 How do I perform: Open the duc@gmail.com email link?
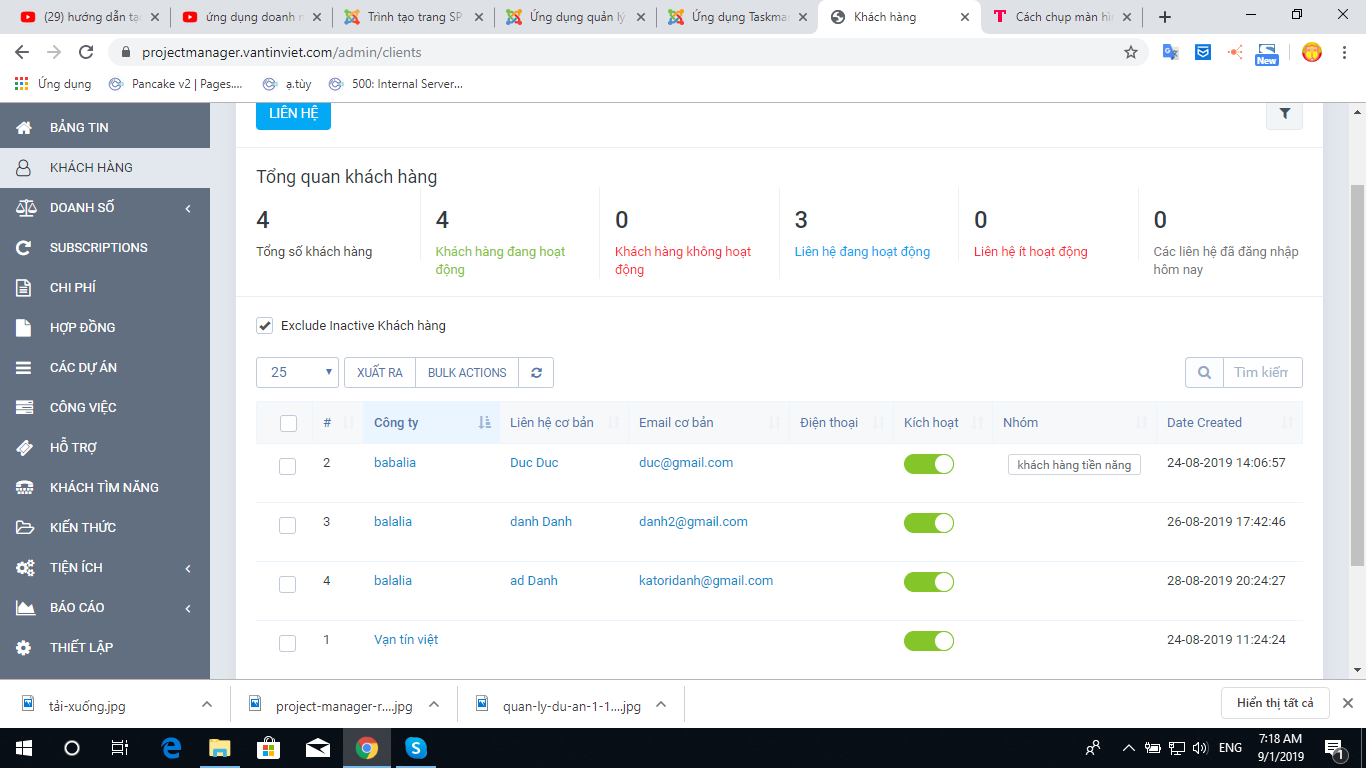(x=686, y=463)
